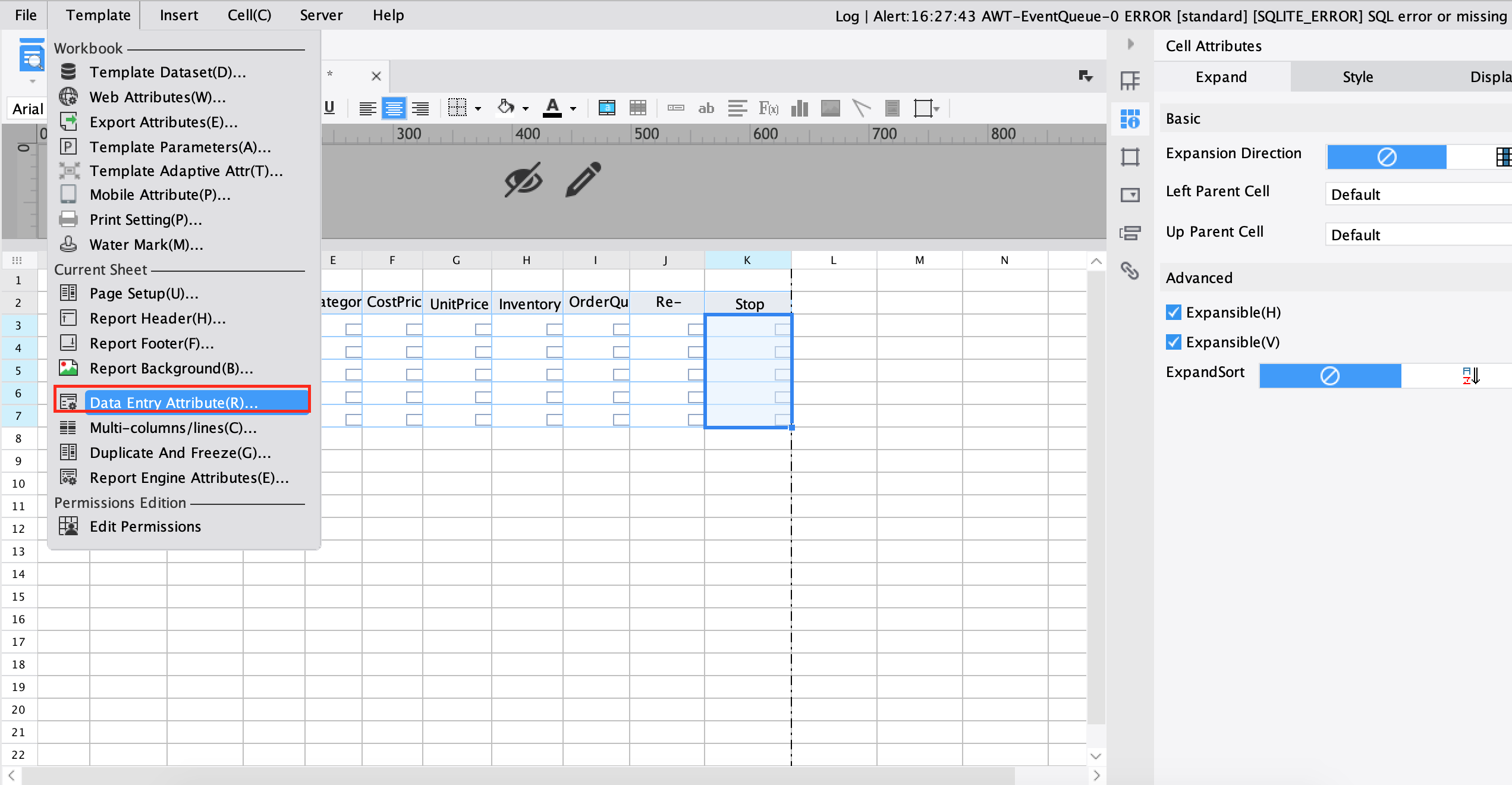Insert a formula using the F(x) icon
The image size is (1512, 785).
click(768, 108)
